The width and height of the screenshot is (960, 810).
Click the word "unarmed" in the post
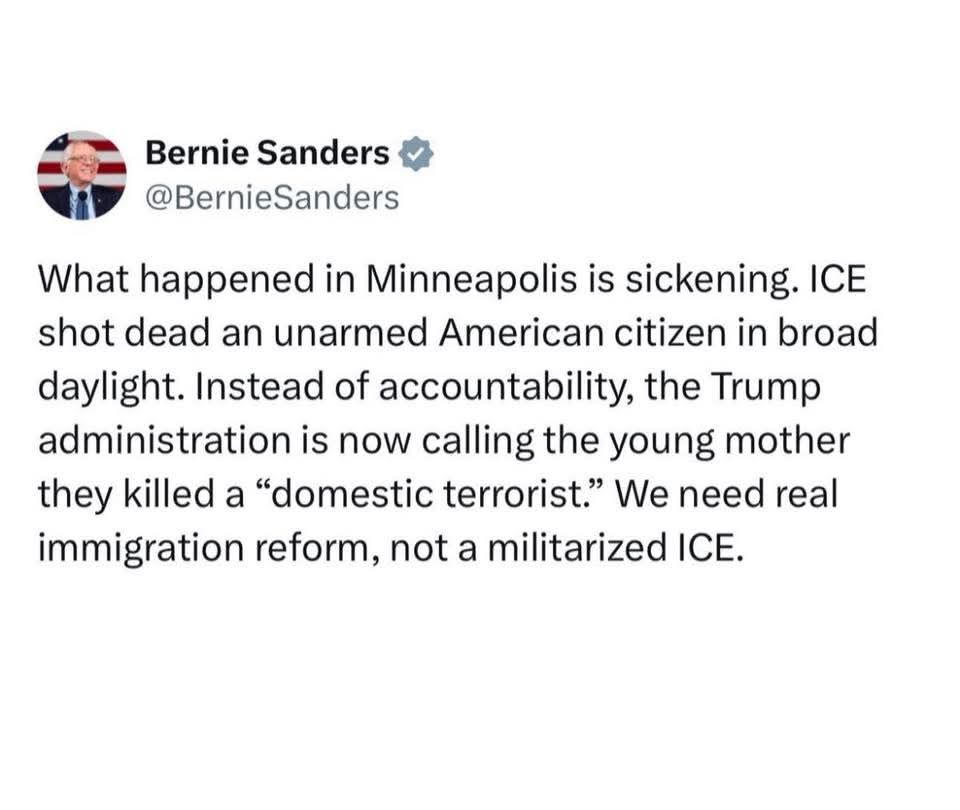click(326, 335)
